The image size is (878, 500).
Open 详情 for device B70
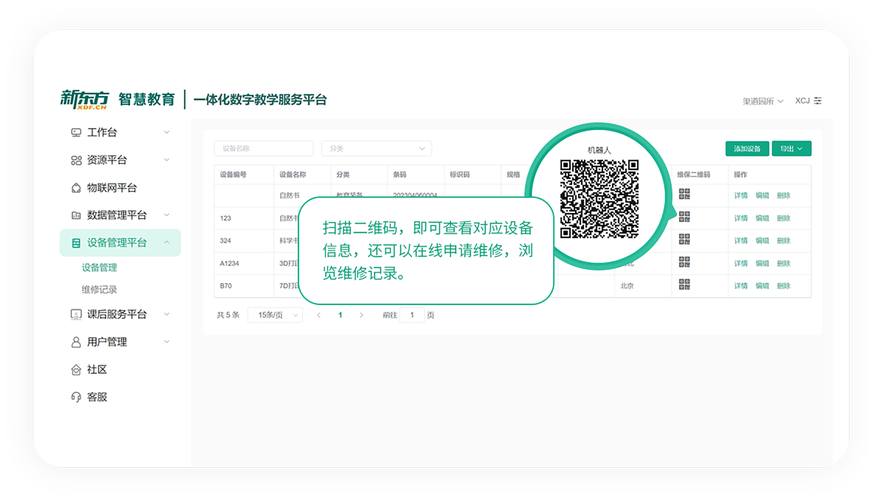(741, 286)
